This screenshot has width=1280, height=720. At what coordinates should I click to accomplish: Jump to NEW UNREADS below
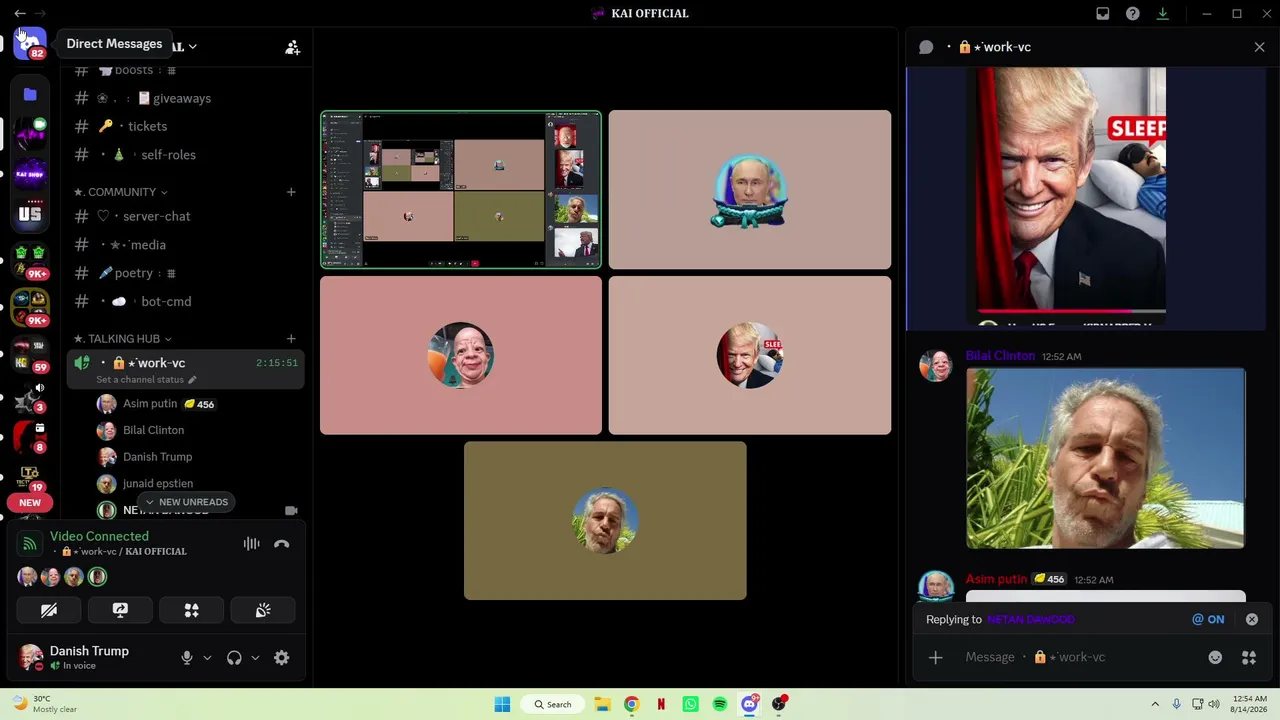point(187,502)
